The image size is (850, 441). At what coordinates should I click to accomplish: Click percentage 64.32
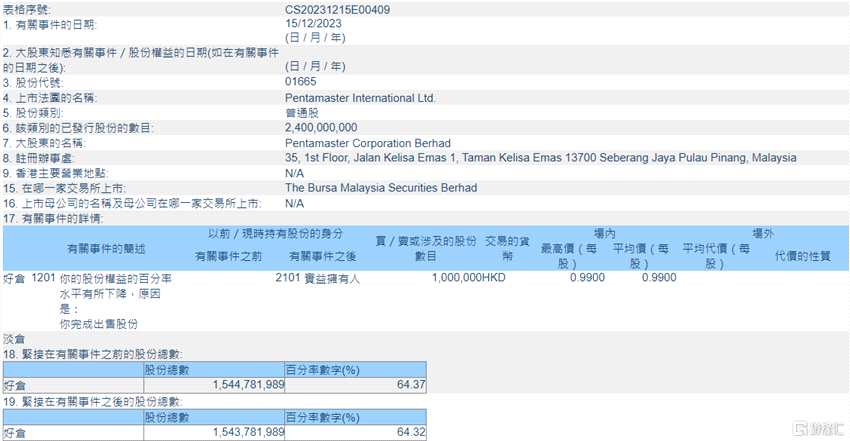coord(411,432)
